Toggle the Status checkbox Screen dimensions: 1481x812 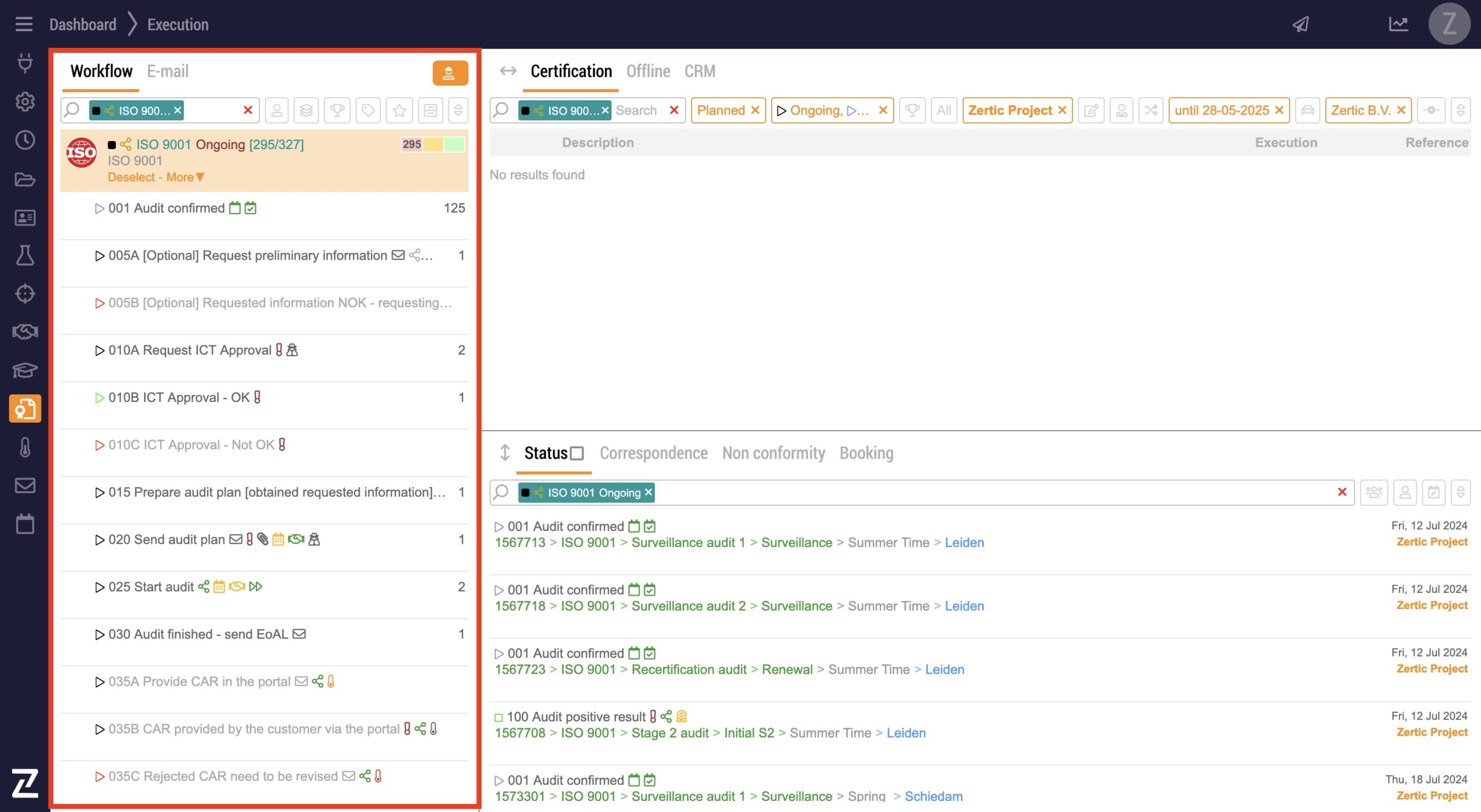coord(577,453)
